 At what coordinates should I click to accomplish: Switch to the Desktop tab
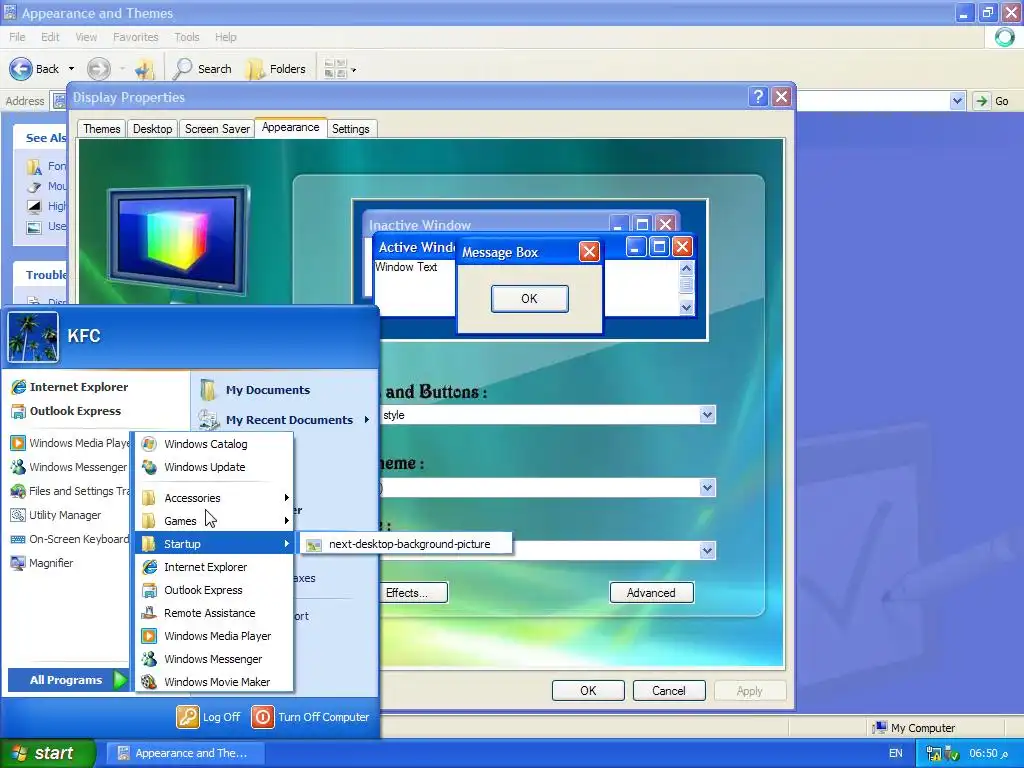click(152, 129)
